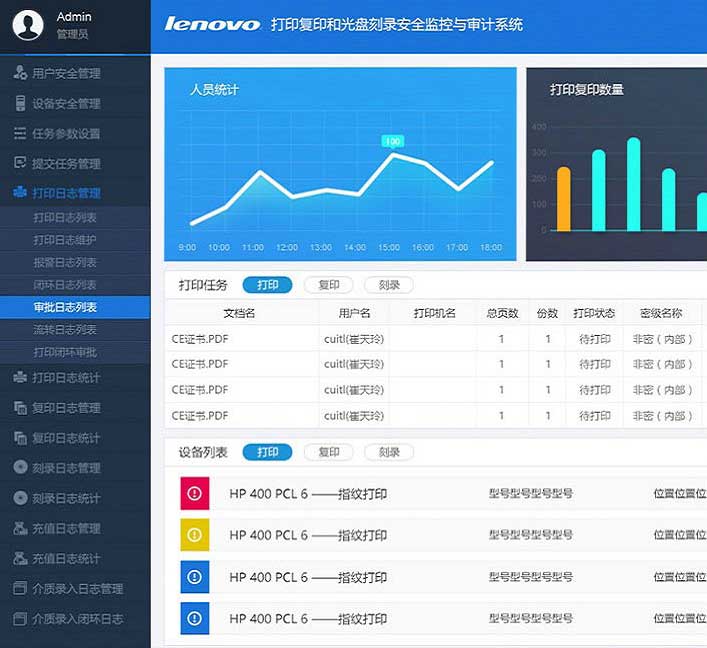
Task: Open 流转日志列表 submenu item
Action: [x=65, y=329]
